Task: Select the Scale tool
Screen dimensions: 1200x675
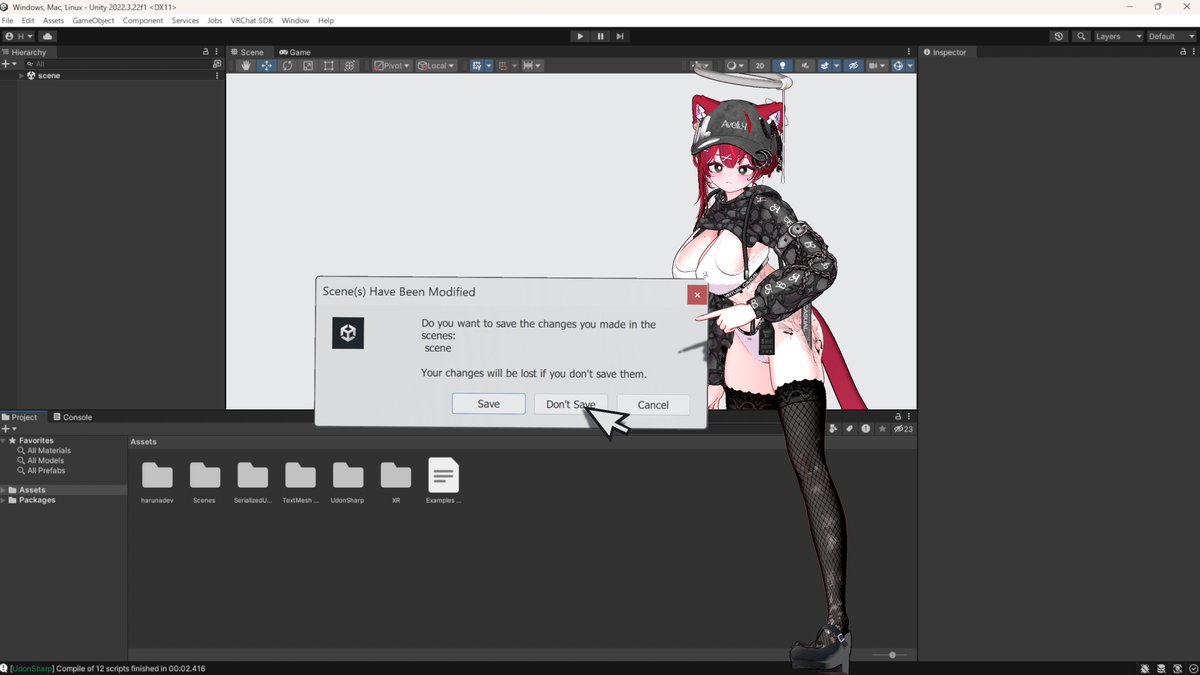Action: [x=308, y=65]
